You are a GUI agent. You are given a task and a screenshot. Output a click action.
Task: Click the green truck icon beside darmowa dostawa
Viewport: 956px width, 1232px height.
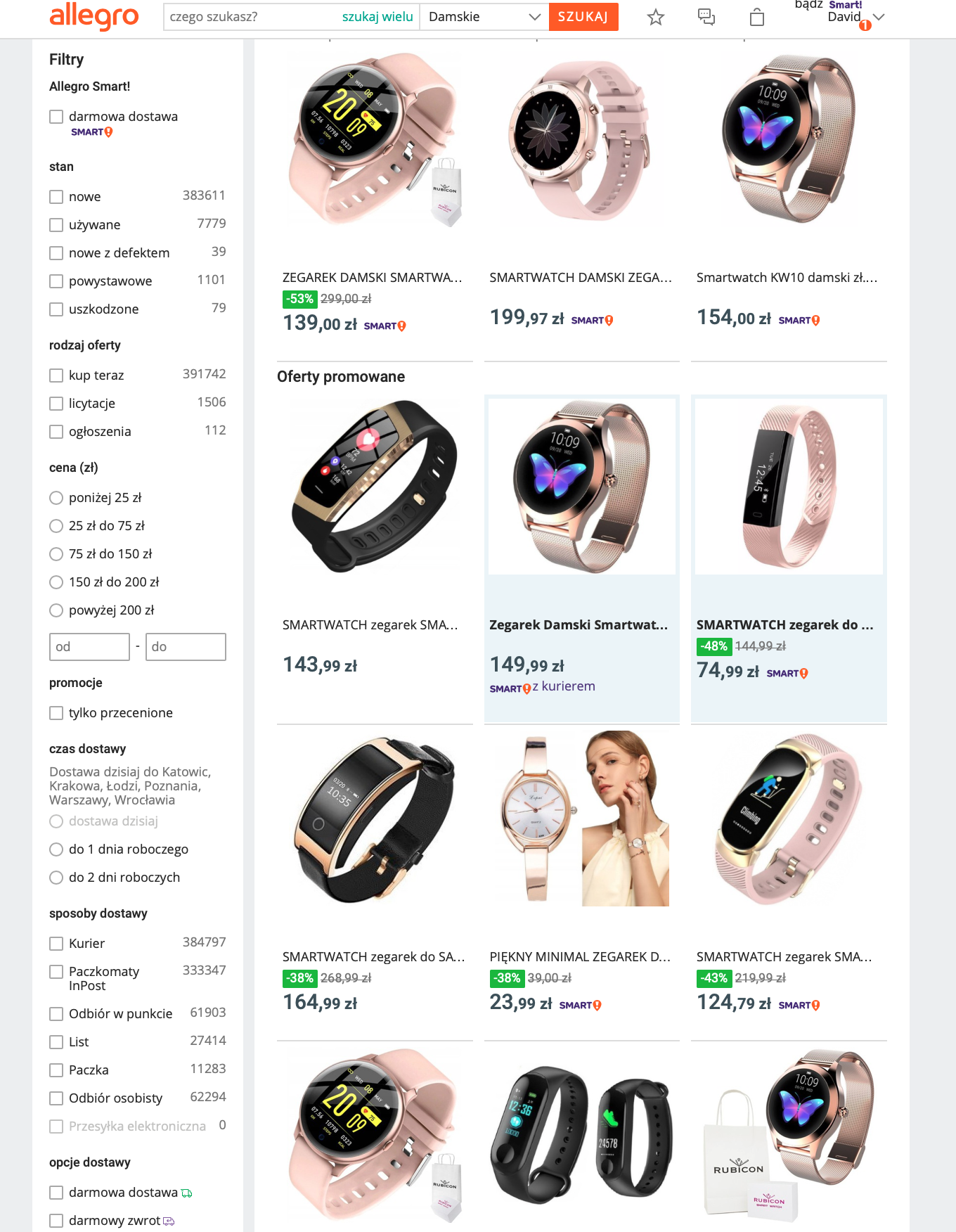pyautogui.click(x=186, y=1193)
